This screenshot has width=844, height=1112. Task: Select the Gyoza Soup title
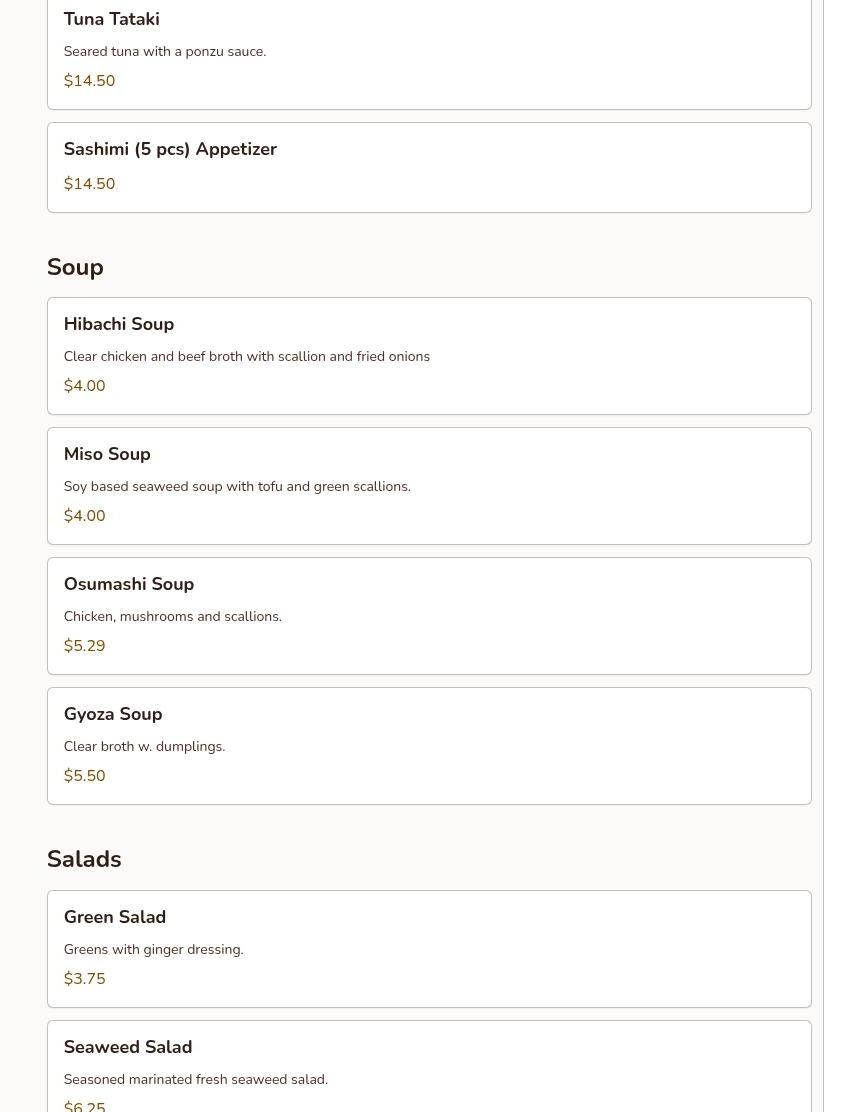113,714
